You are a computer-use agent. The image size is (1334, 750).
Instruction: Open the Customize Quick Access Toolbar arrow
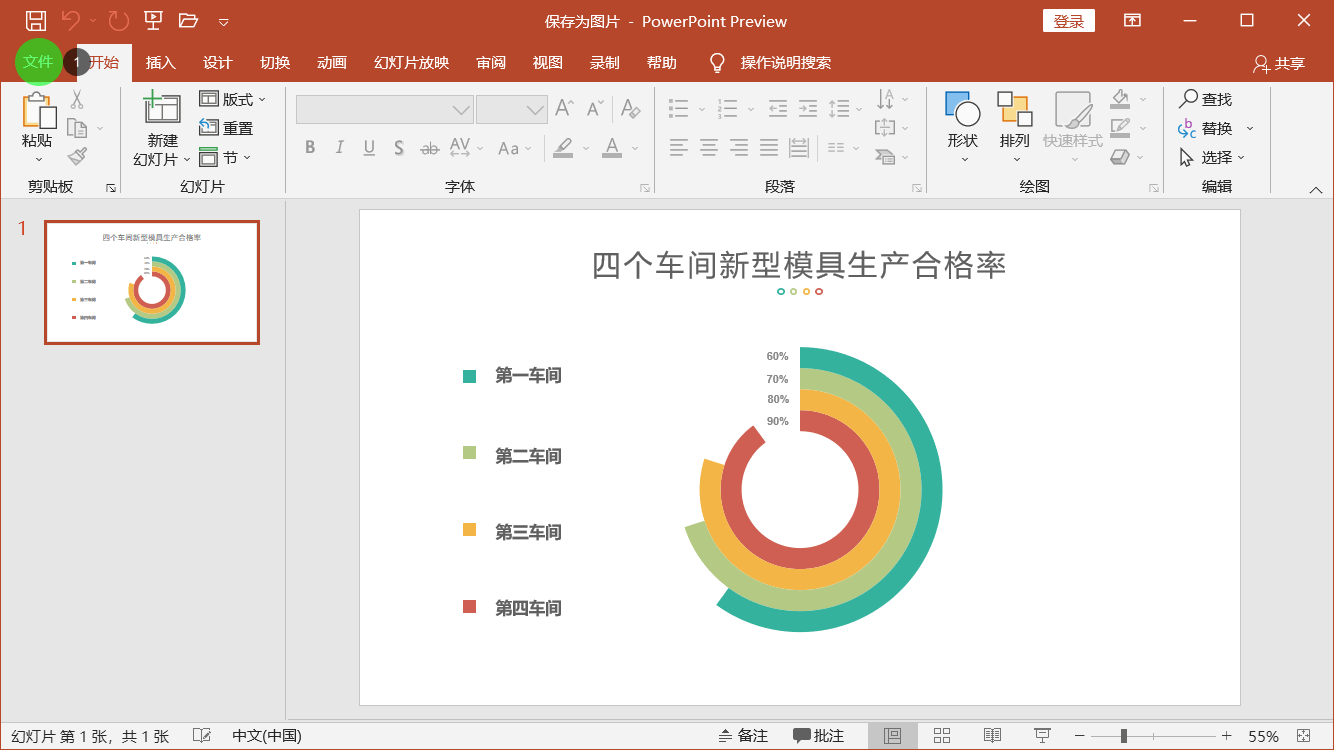click(x=224, y=21)
